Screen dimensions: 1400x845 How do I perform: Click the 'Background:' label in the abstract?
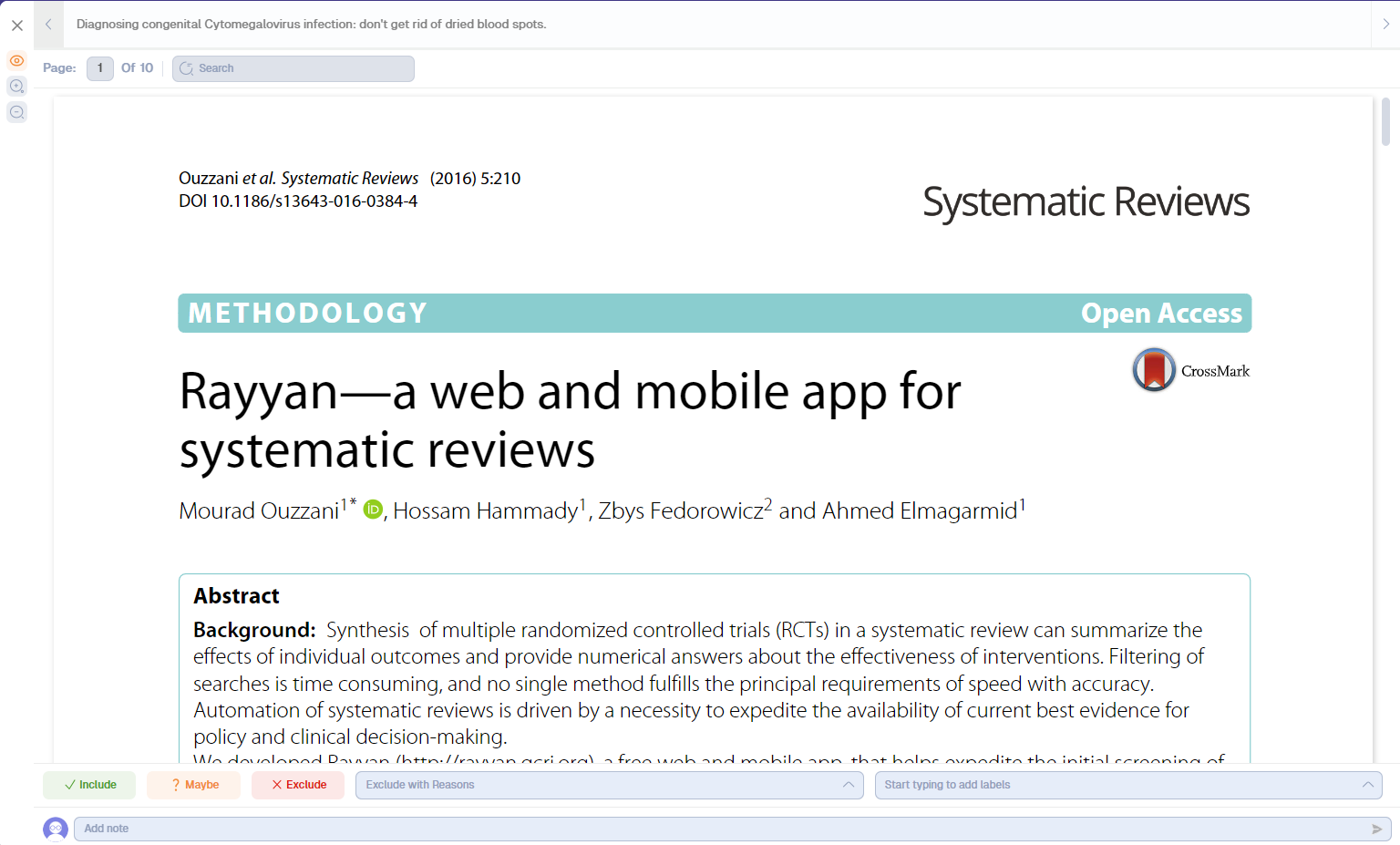coord(254,630)
